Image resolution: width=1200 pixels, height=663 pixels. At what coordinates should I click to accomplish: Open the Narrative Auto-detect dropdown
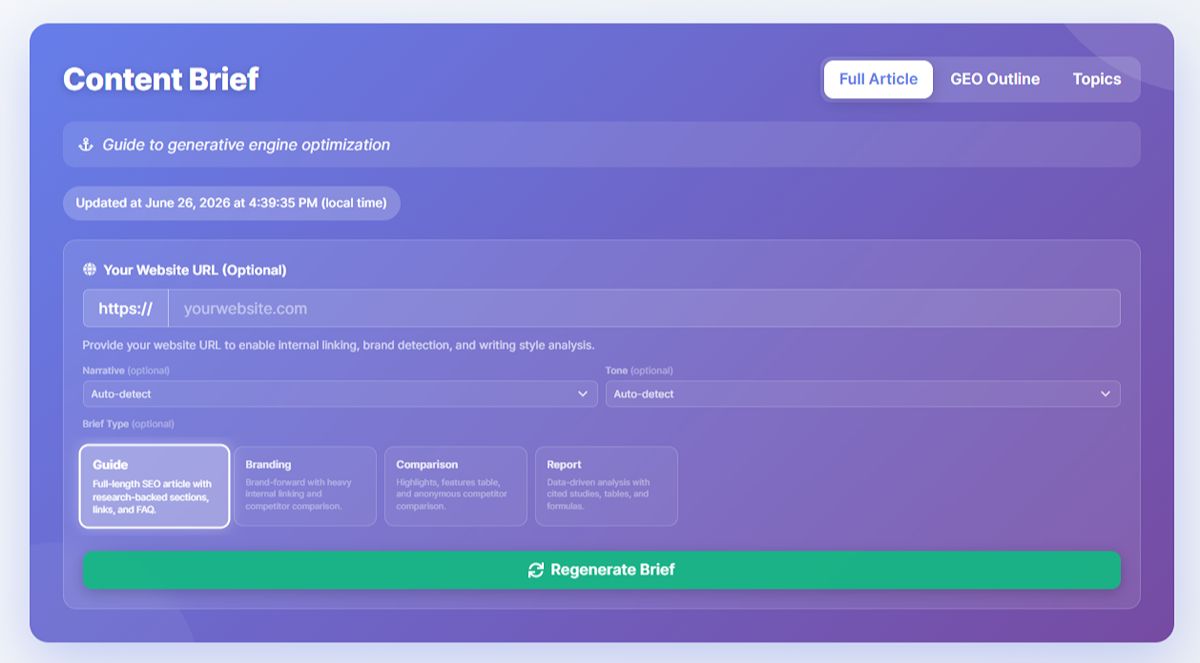click(x=340, y=394)
